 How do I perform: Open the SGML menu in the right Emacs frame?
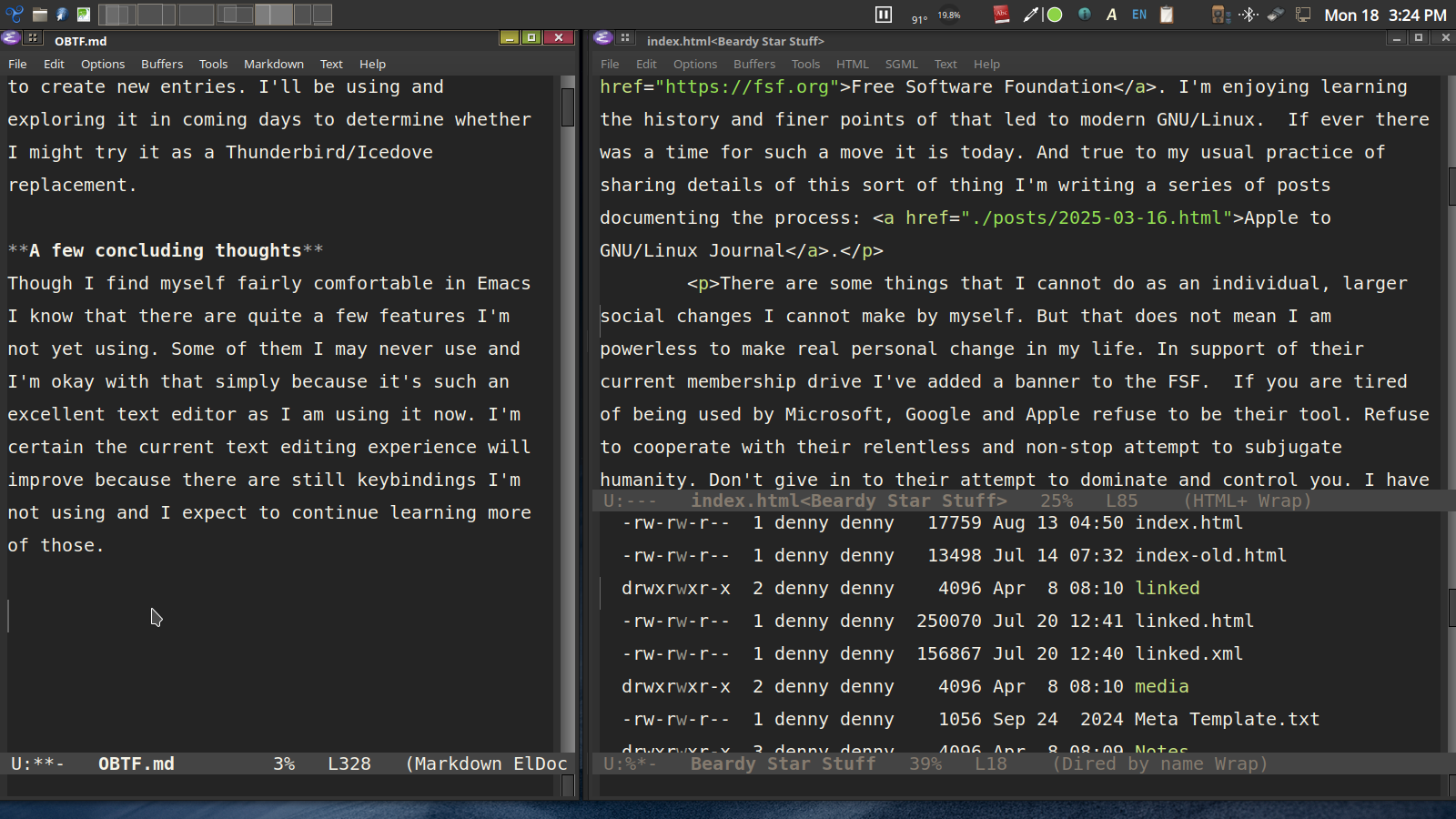[x=901, y=64]
